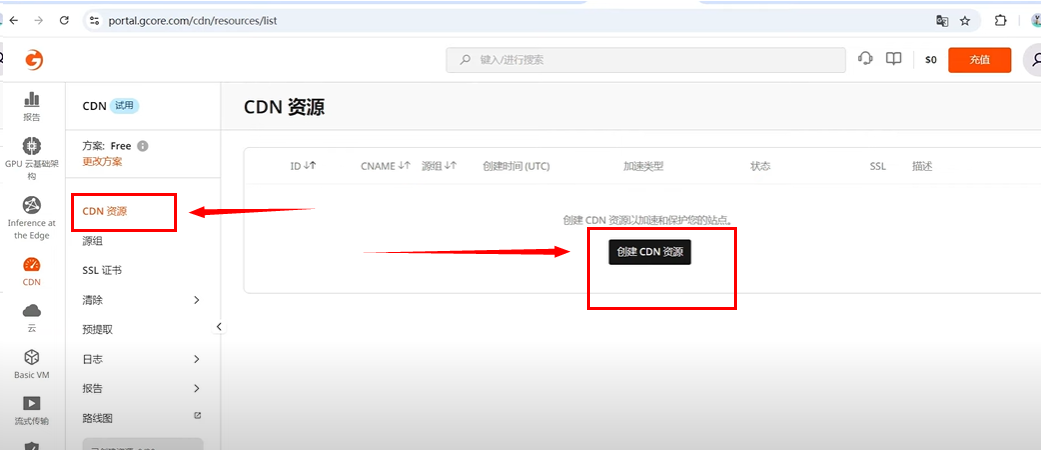Open browser extensions puzzle icon
1041x450 pixels.
(x=1001, y=21)
